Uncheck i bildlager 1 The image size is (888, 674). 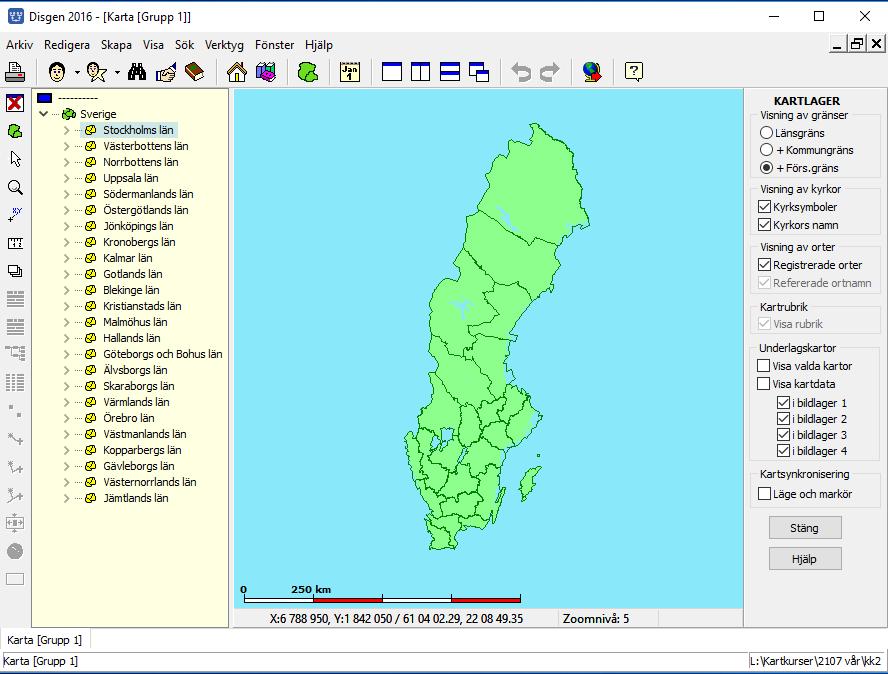click(784, 403)
